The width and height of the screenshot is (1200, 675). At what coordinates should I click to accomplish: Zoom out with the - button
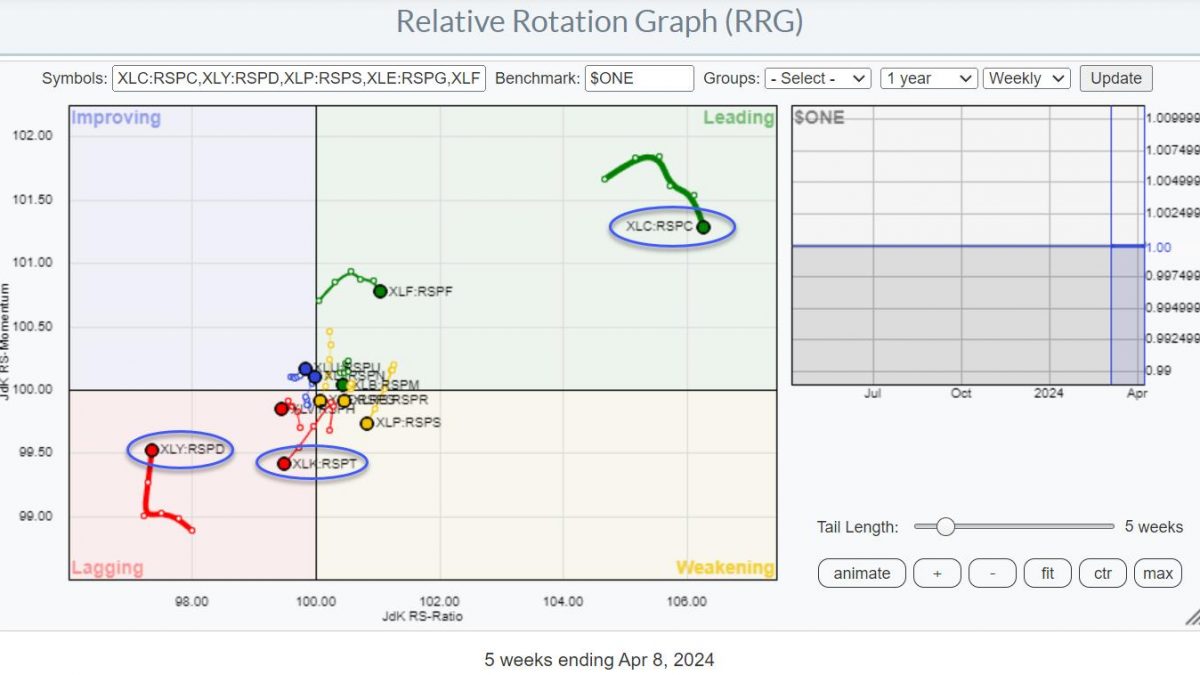click(x=992, y=573)
